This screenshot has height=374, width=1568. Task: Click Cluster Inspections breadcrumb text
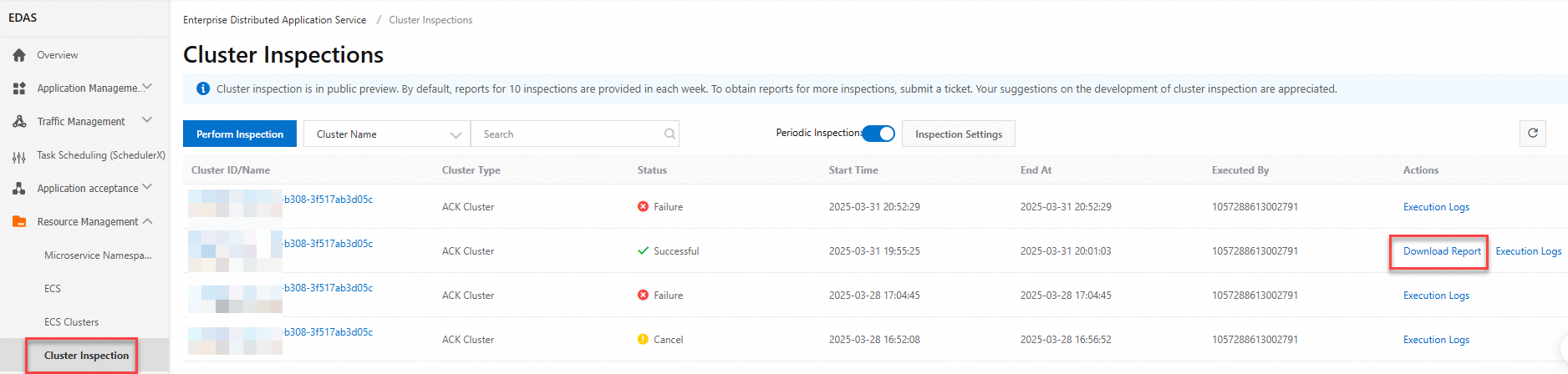[430, 20]
